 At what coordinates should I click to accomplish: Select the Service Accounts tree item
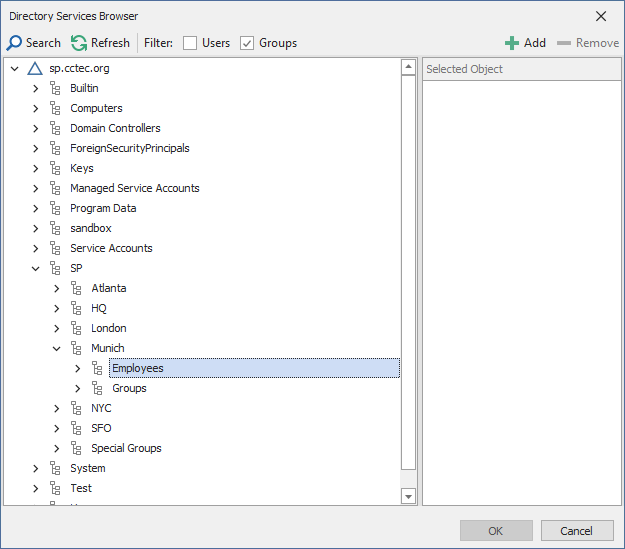[x=111, y=248]
